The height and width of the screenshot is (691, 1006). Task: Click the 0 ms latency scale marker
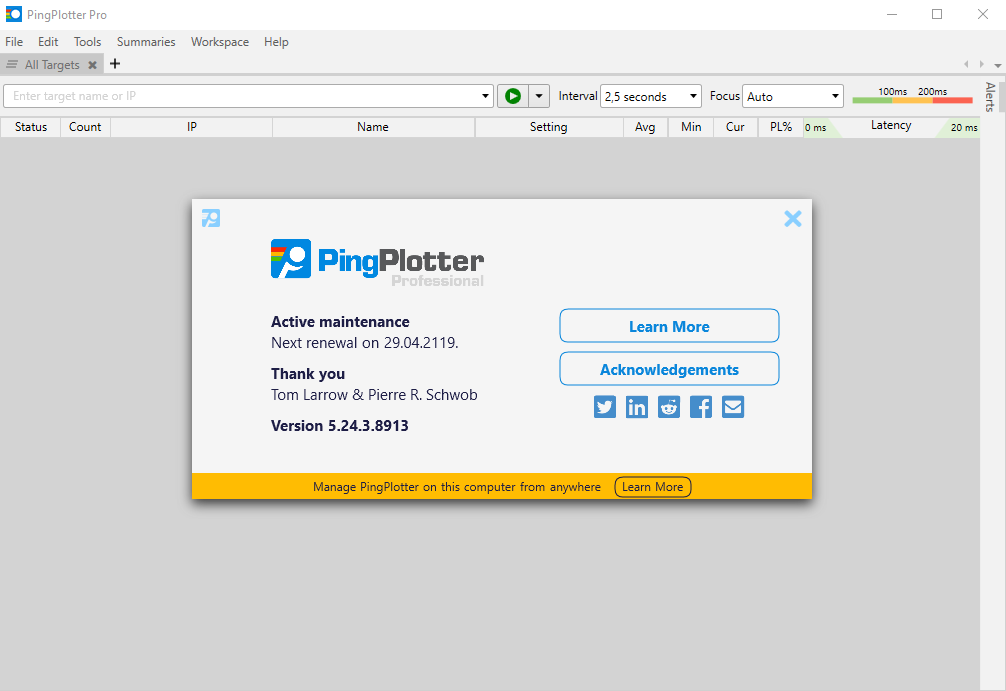[815, 128]
